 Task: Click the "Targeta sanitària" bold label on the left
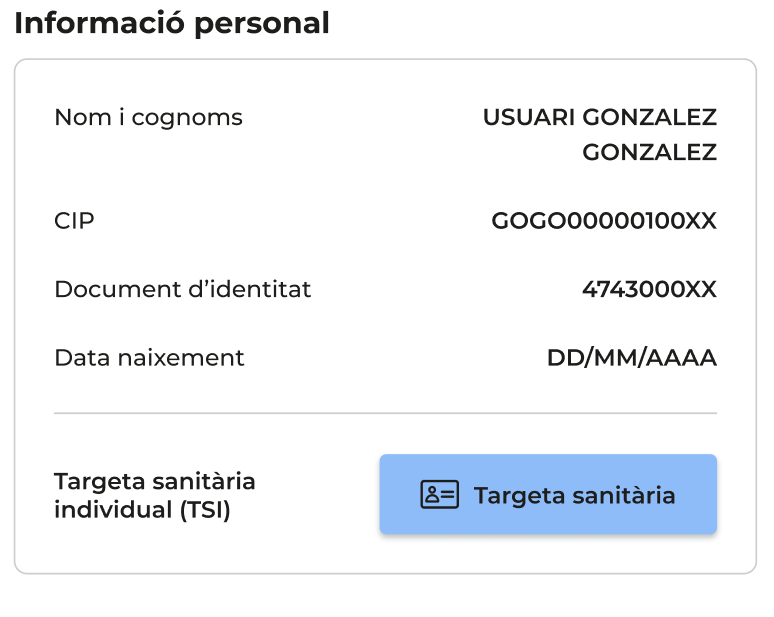(x=155, y=481)
